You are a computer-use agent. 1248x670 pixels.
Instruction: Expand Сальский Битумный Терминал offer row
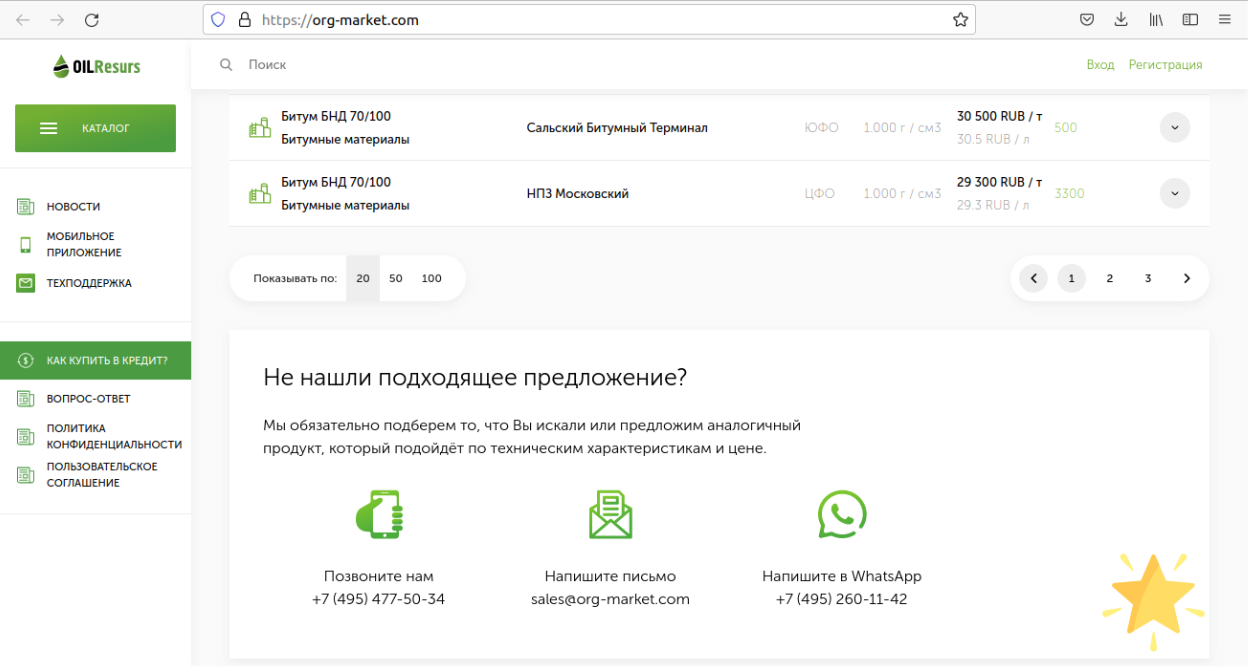pyautogui.click(x=1174, y=128)
